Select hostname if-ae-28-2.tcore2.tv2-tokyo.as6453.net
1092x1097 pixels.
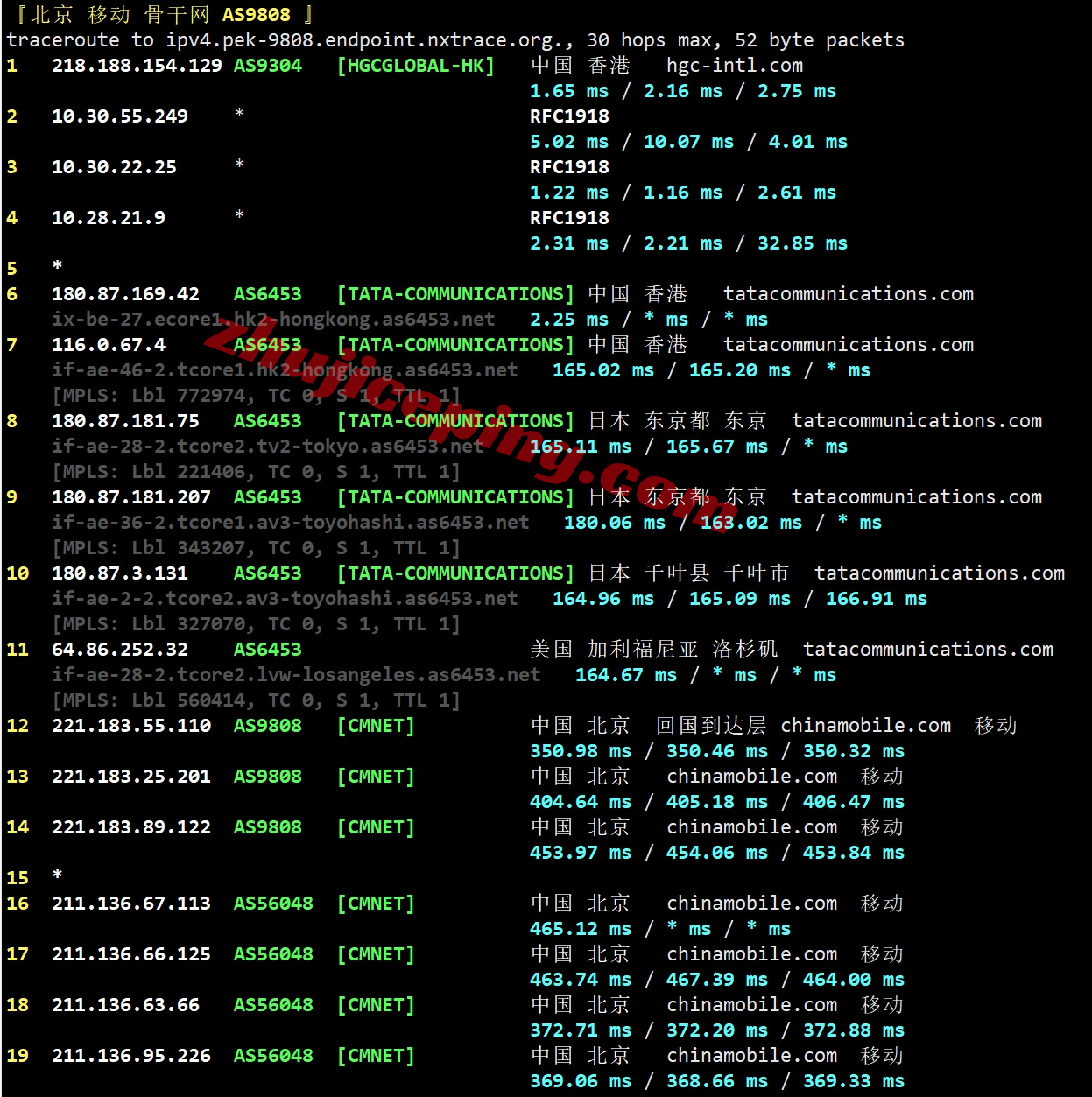[268, 447]
